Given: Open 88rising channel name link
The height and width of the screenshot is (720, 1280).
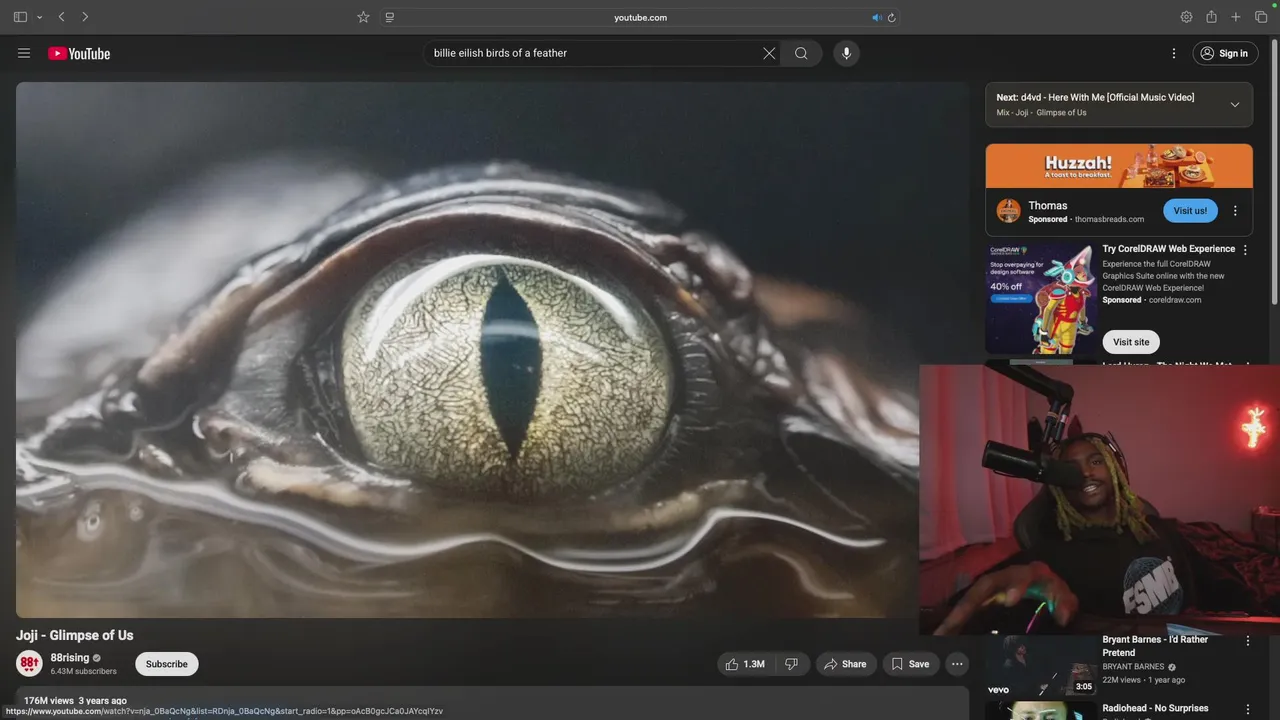Looking at the screenshot, I should point(70,657).
